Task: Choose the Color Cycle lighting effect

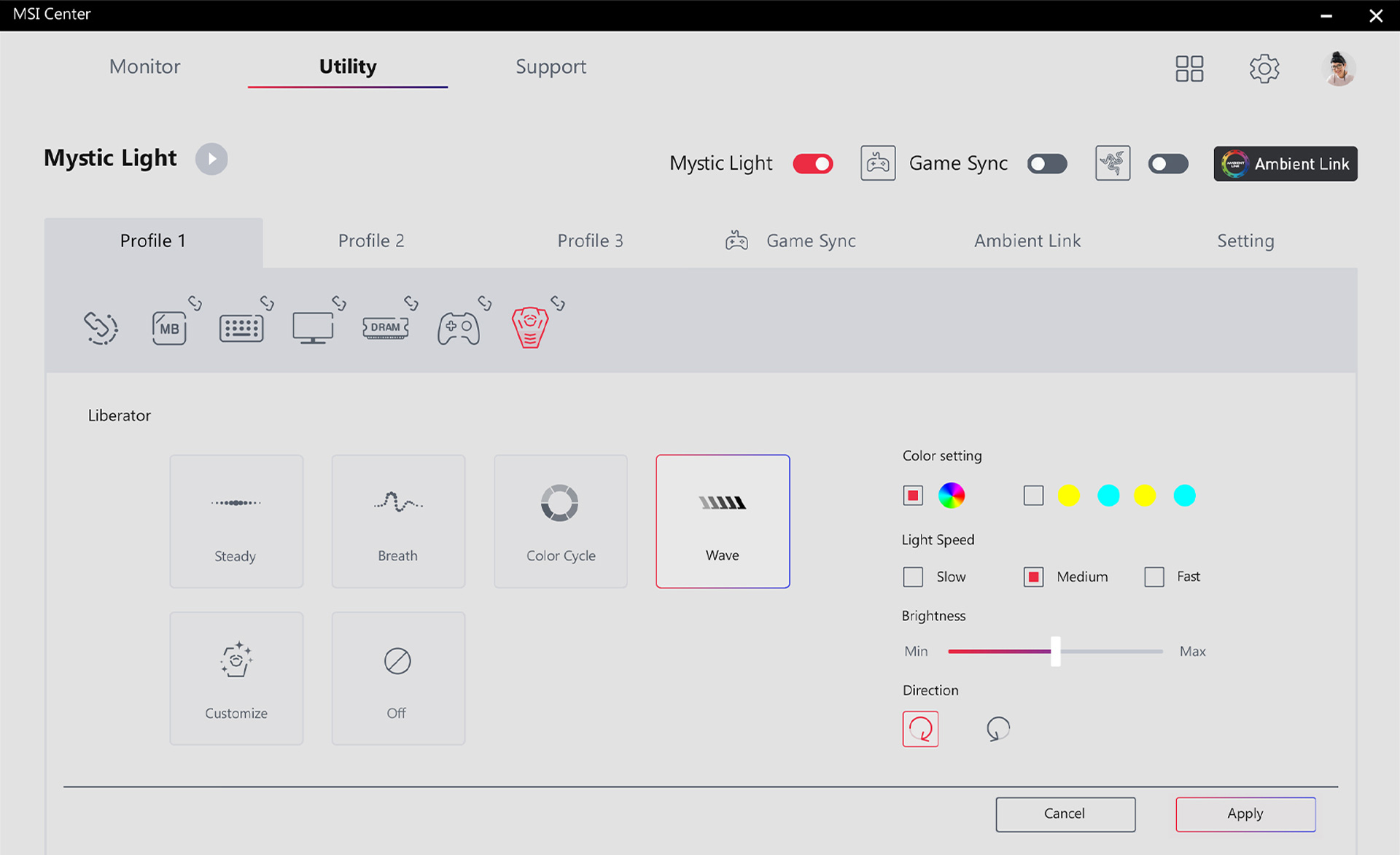Action: click(x=560, y=521)
